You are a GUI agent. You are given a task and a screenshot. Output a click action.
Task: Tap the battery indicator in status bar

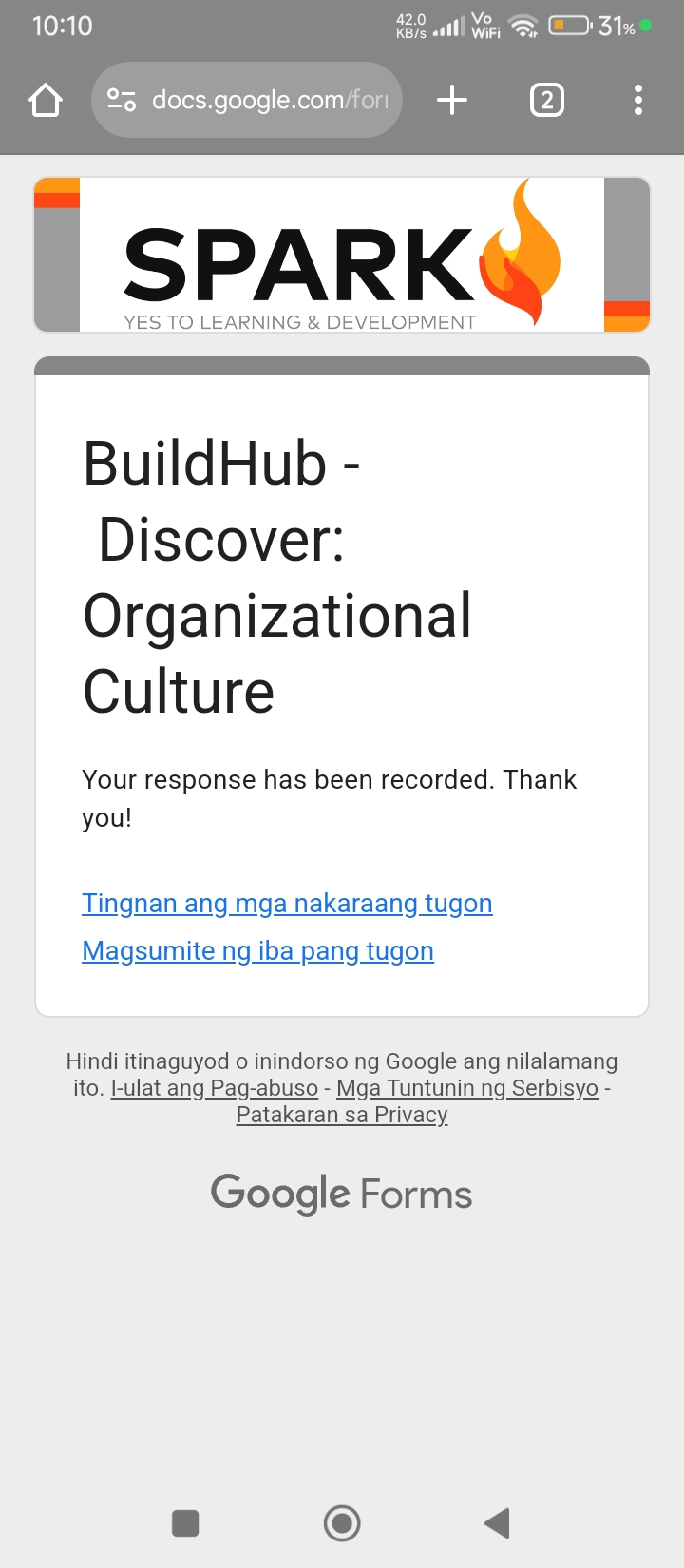point(570,26)
